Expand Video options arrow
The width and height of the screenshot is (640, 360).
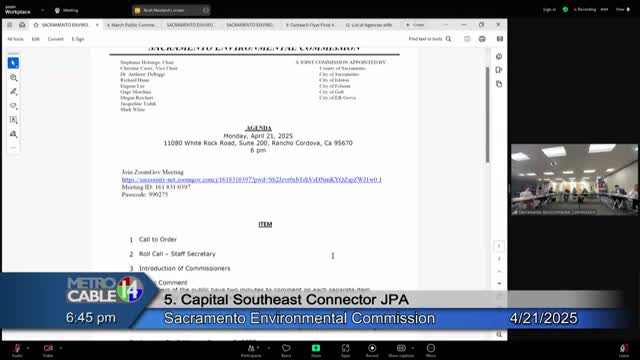click(60, 348)
